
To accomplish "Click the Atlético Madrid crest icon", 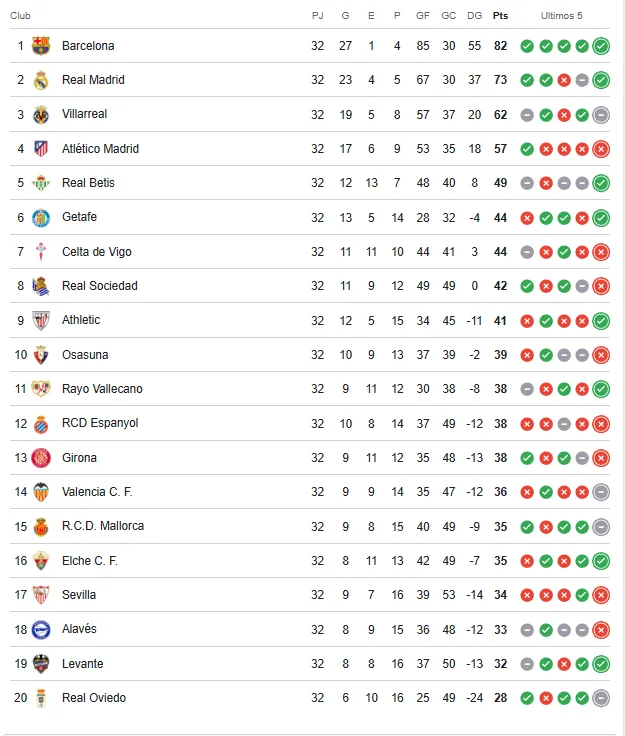I will 40,149.
